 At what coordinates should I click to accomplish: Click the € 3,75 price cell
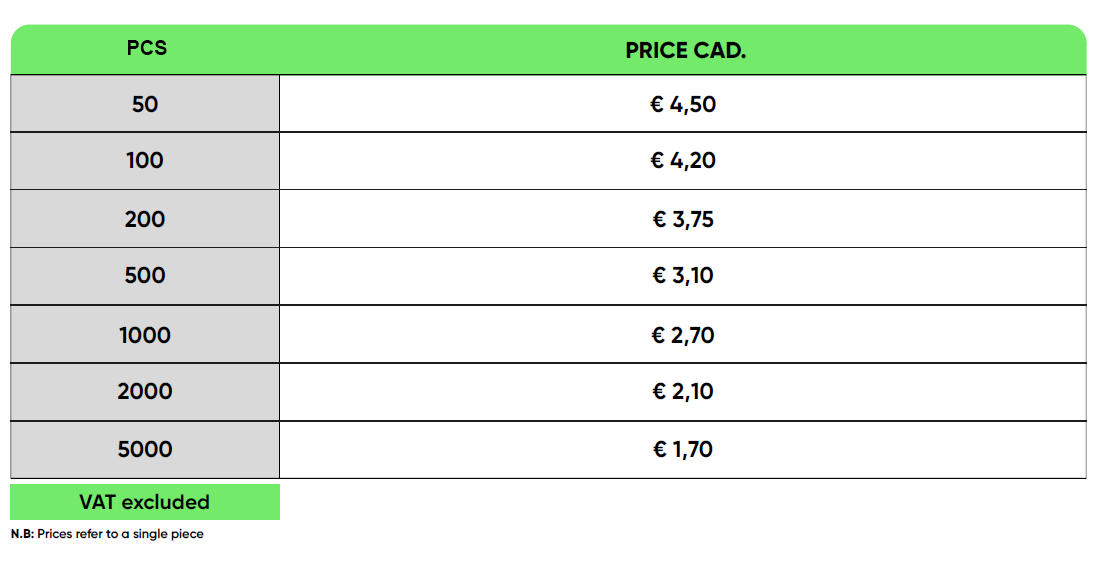(x=683, y=219)
